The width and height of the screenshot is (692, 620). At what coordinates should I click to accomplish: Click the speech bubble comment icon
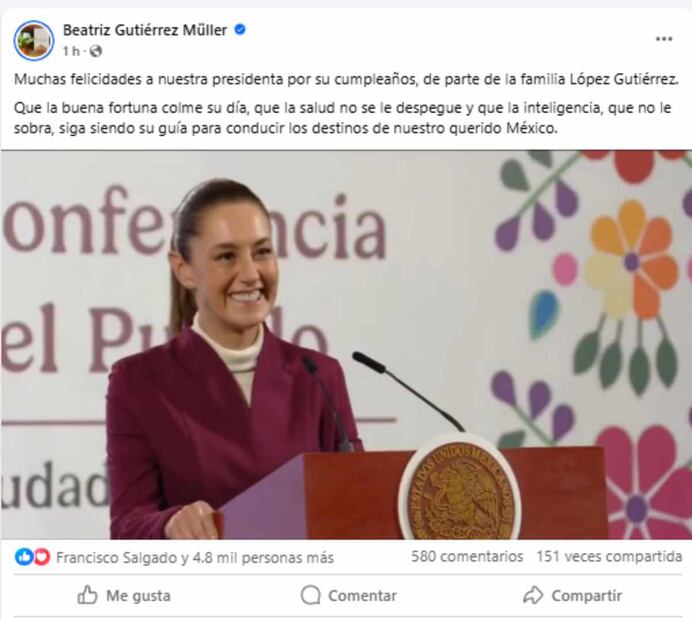[311, 595]
